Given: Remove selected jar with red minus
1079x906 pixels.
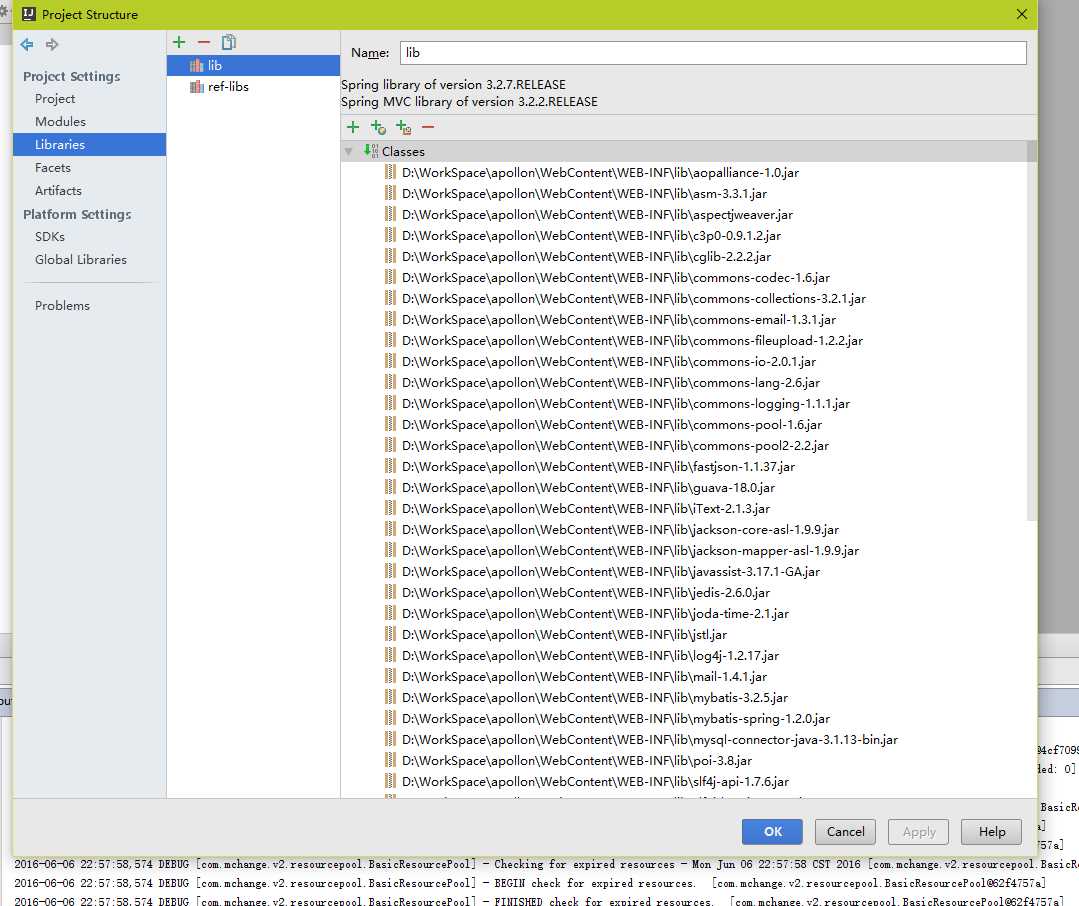Looking at the screenshot, I should point(428,127).
